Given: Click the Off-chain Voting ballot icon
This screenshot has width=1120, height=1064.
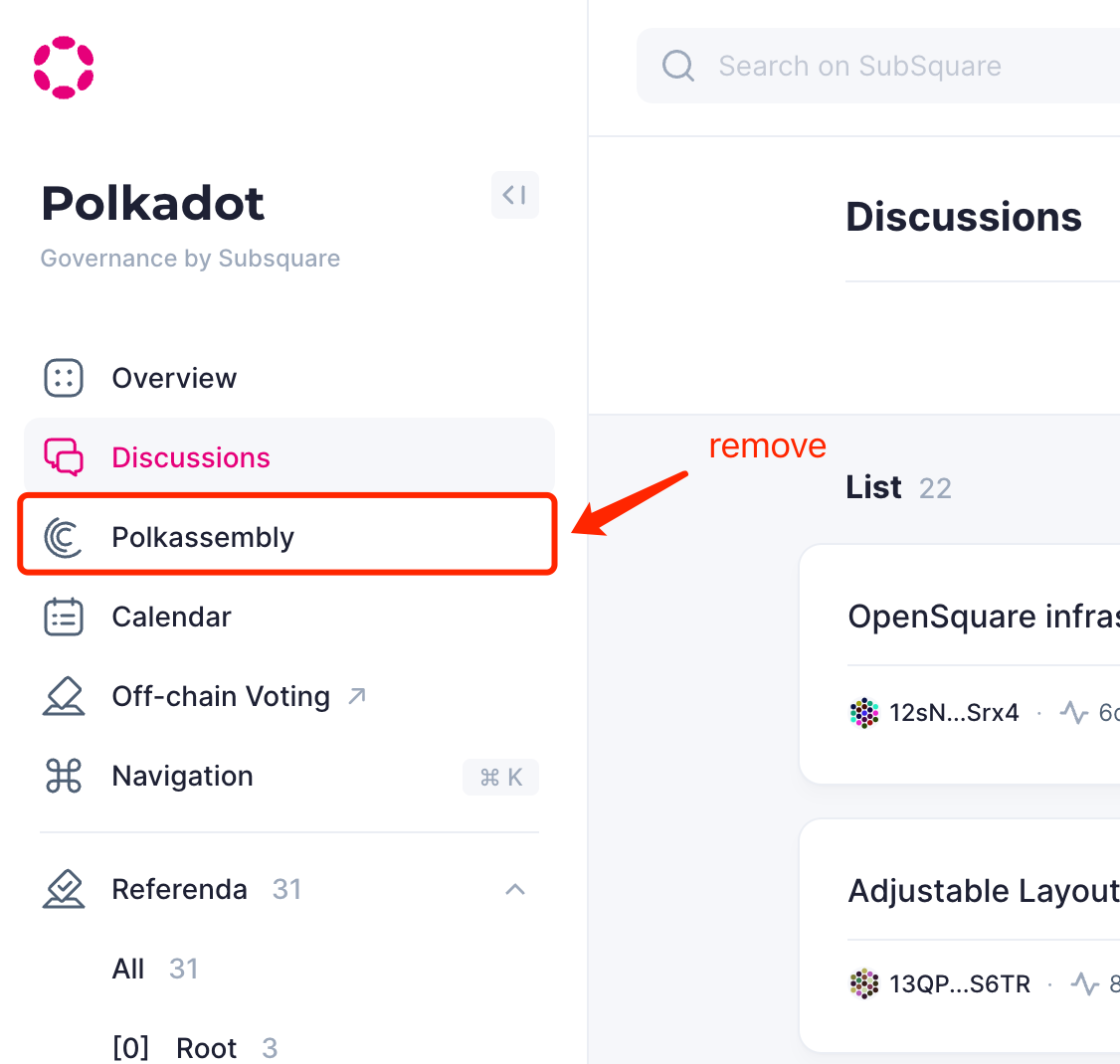Looking at the screenshot, I should pyautogui.click(x=64, y=696).
